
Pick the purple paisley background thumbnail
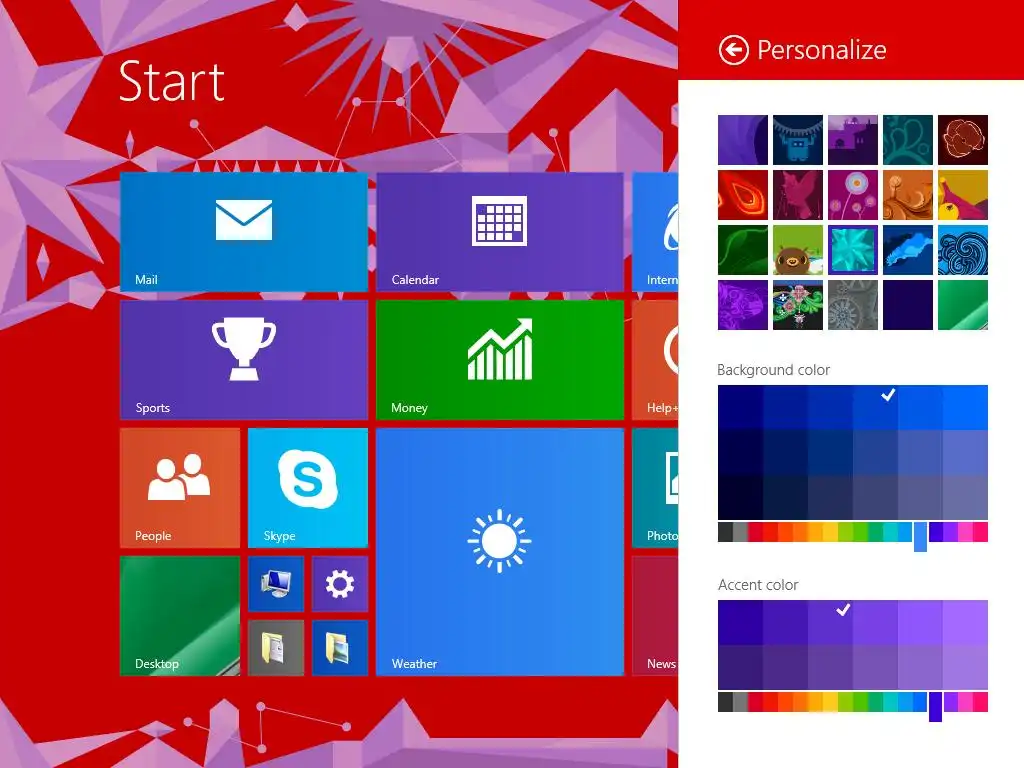tap(743, 305)
